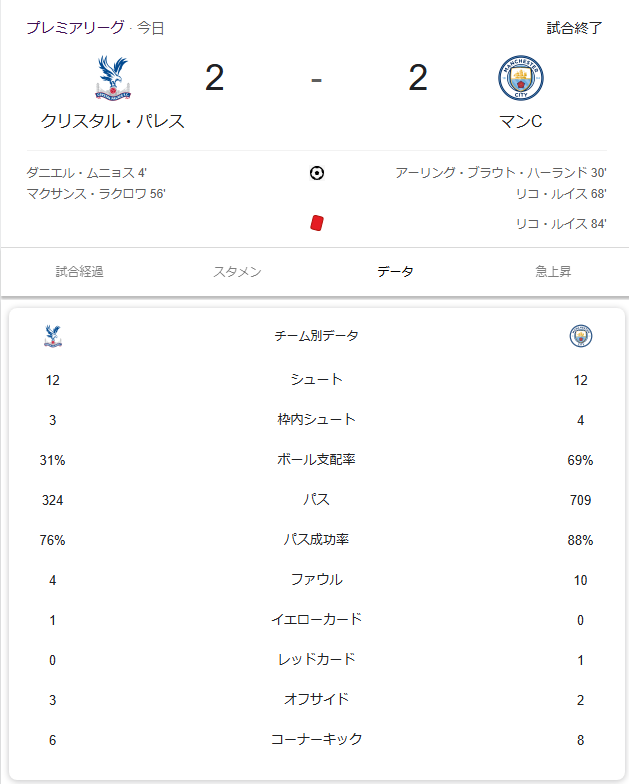The width and height of the screenshot is (629, 784).
Task: Click the Crystal Palace crest in header
Action: pos(112,79)
